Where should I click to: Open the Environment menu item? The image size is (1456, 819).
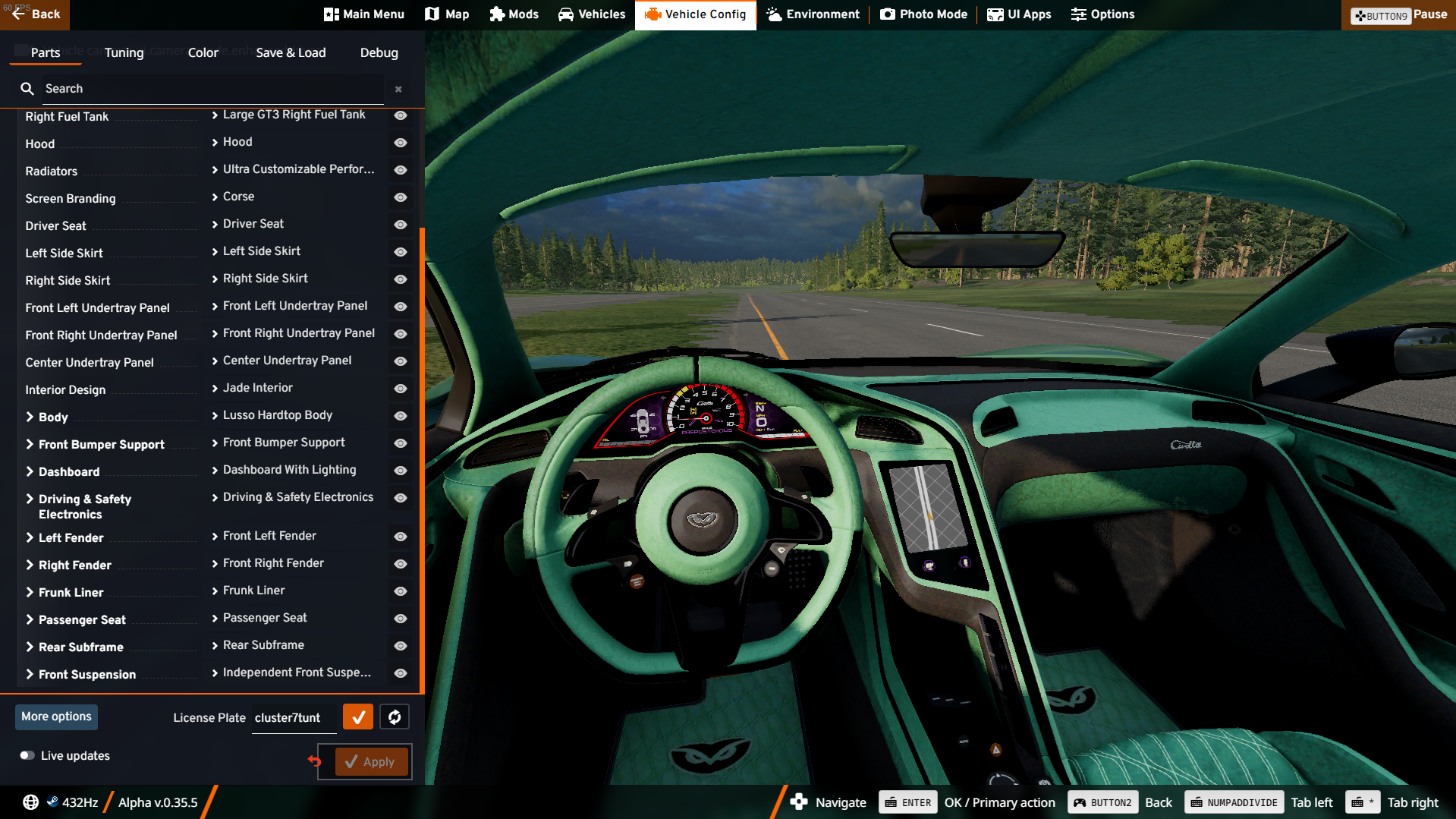(x=813, y=14)
